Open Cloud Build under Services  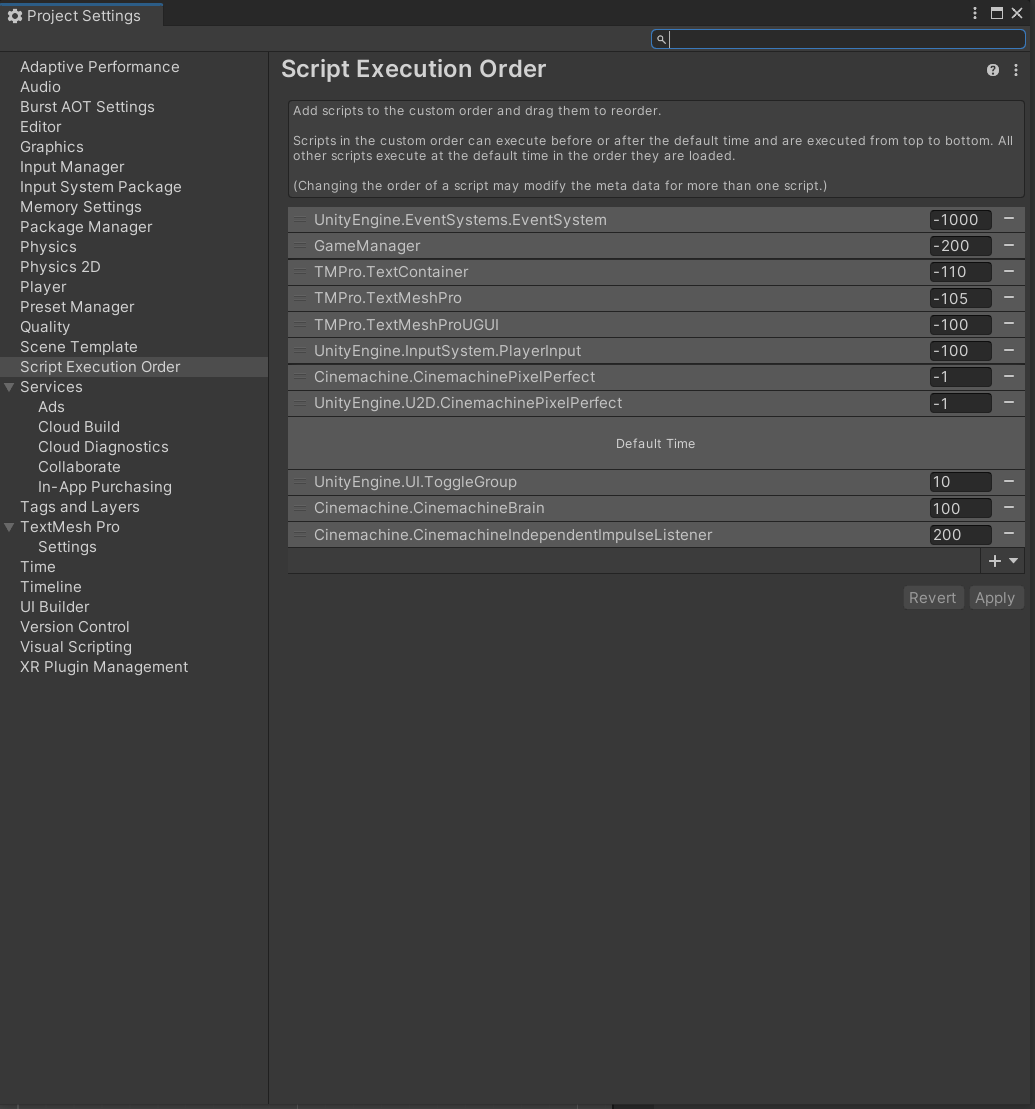coord(79,426)
